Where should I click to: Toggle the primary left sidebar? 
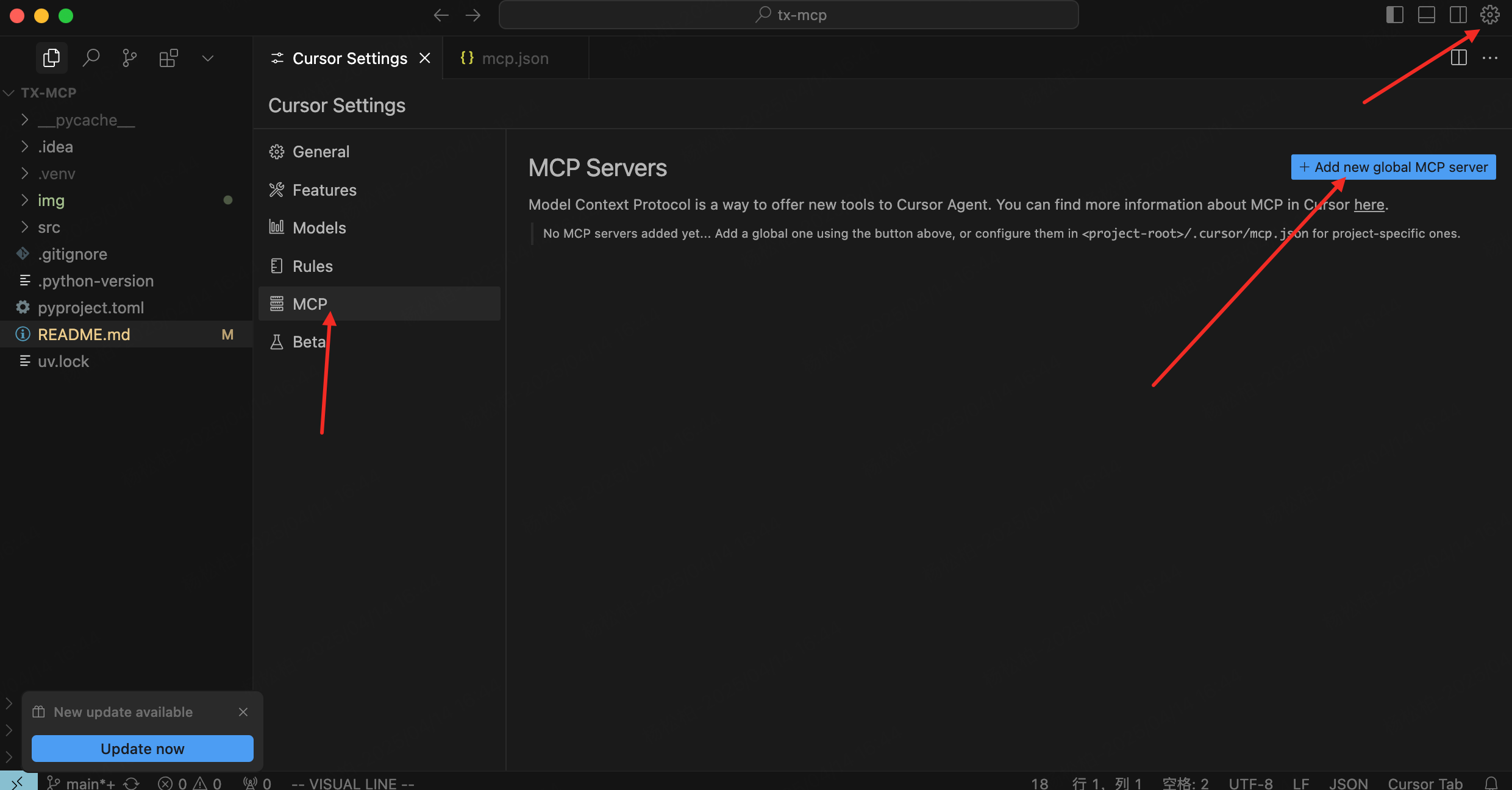click(1394, 15)
